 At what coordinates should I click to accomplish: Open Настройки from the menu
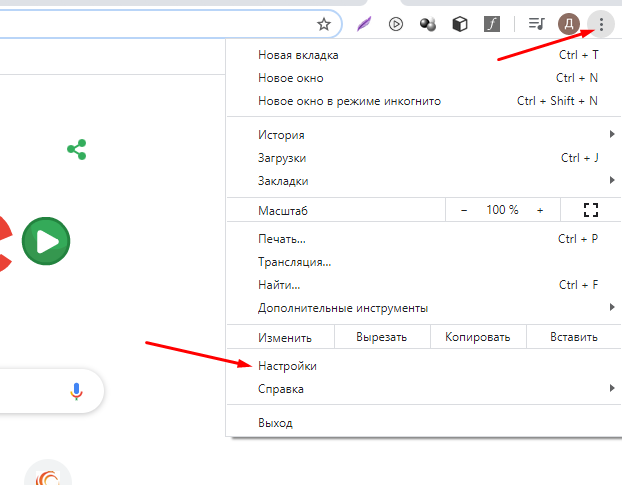424,366
